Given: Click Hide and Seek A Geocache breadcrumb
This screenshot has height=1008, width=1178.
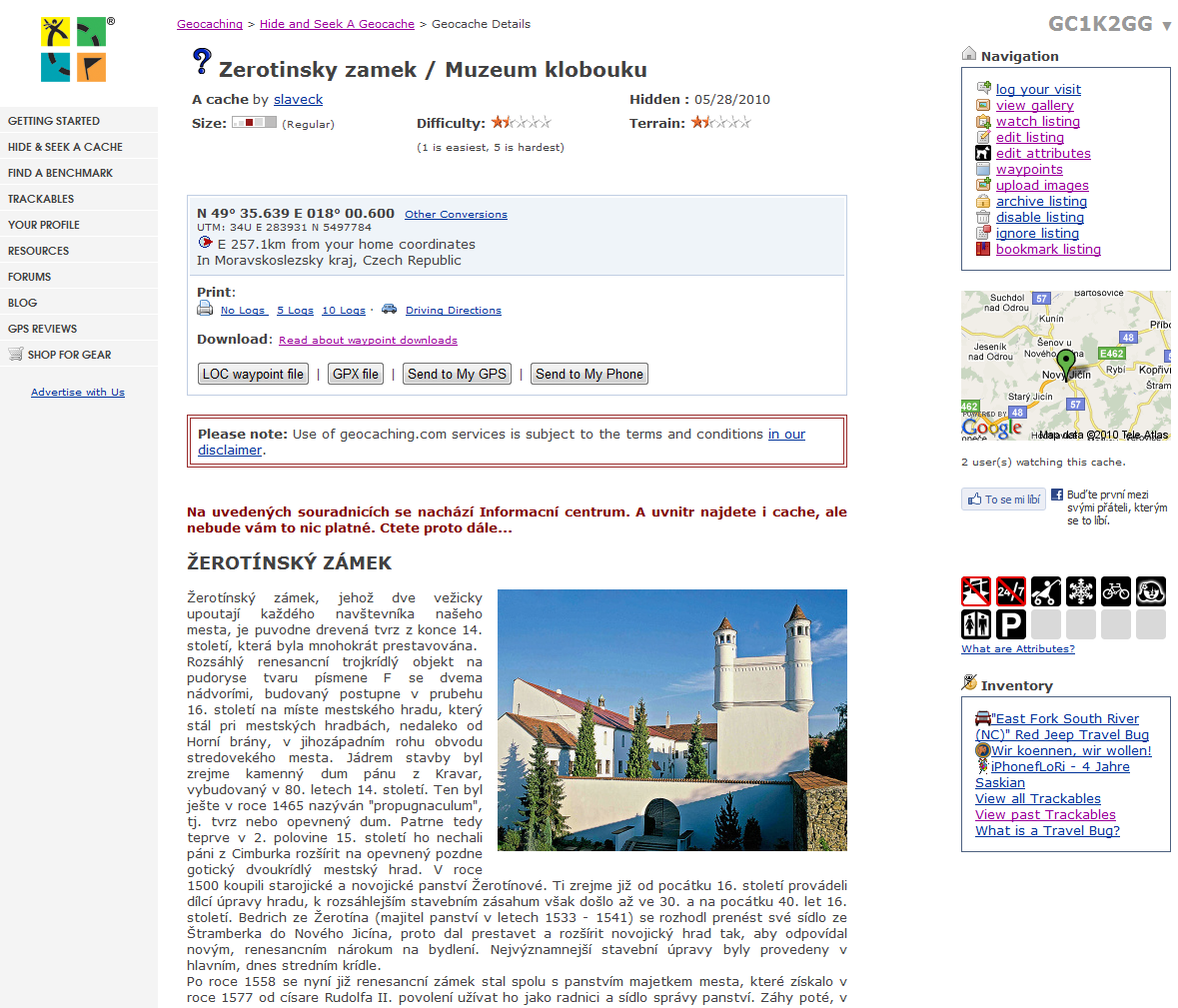Looking at the screenshot, I should click(337, 24).
